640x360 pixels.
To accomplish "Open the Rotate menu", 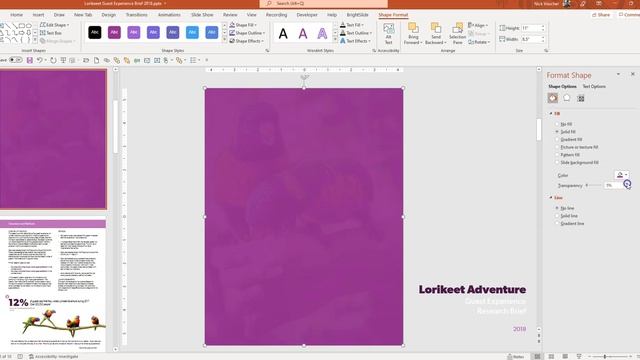I will click(479, 42).
